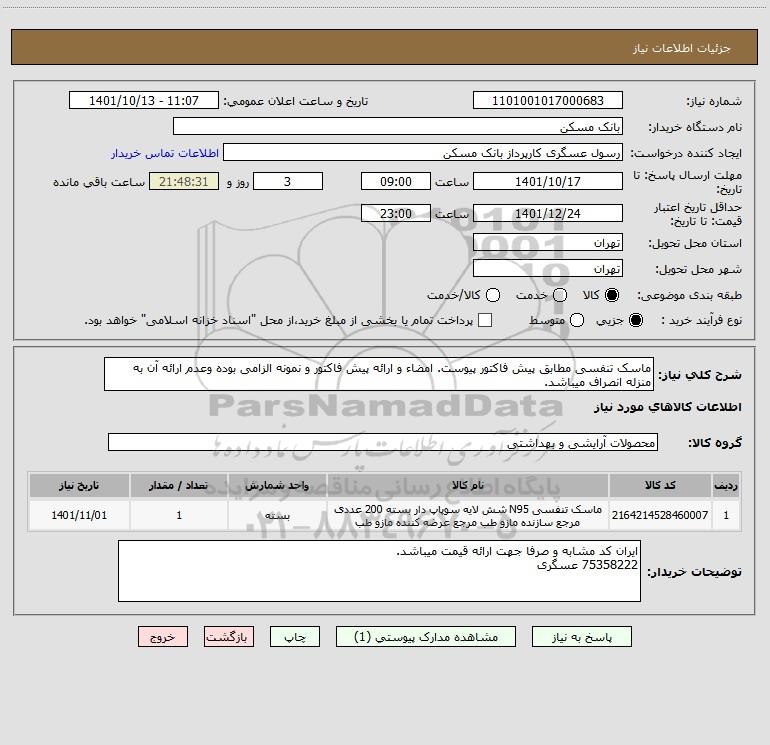Viewport: 770px width, 745px height.
Task: Click the quantity cell in the N95 mask row
Action: click(179, 515)
